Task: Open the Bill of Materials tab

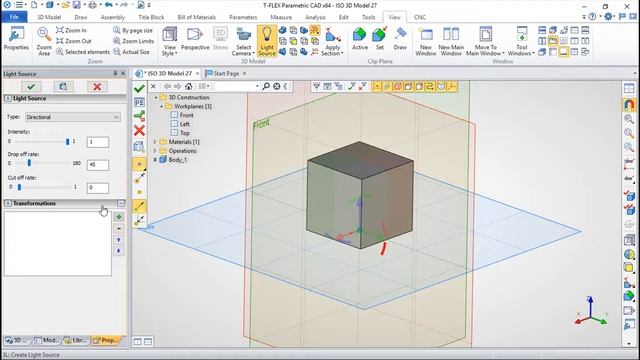Action: pyautogui.click(x=196, y=17)
